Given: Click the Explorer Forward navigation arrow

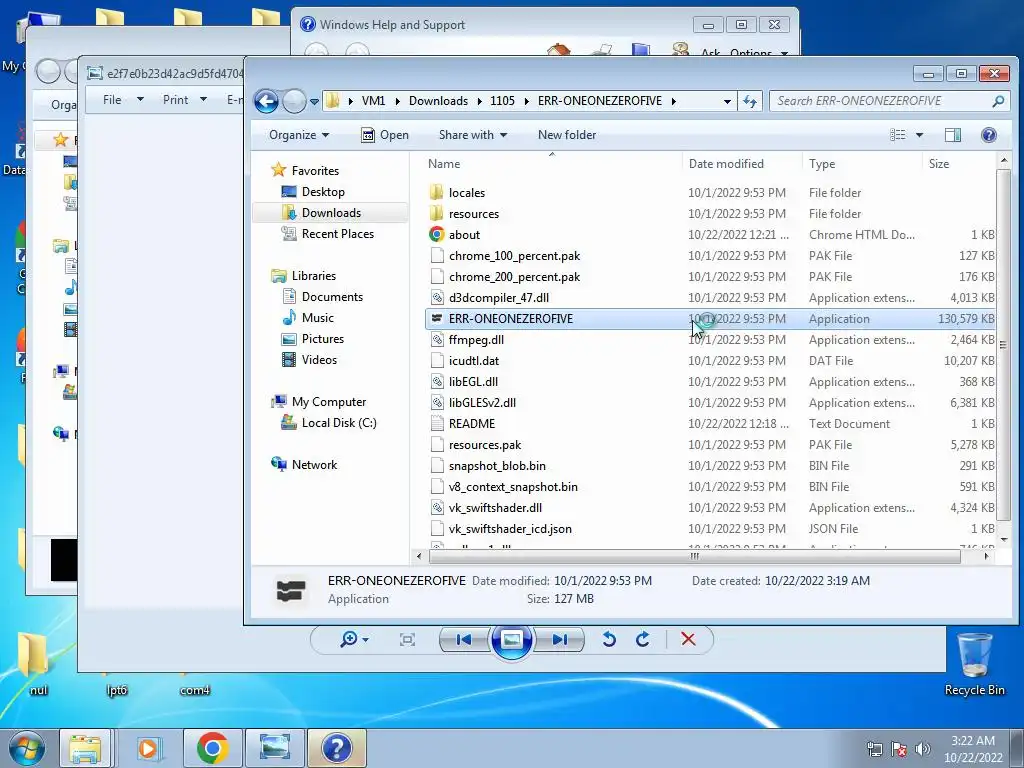Looking at the screenshot, I should point(294,101).
